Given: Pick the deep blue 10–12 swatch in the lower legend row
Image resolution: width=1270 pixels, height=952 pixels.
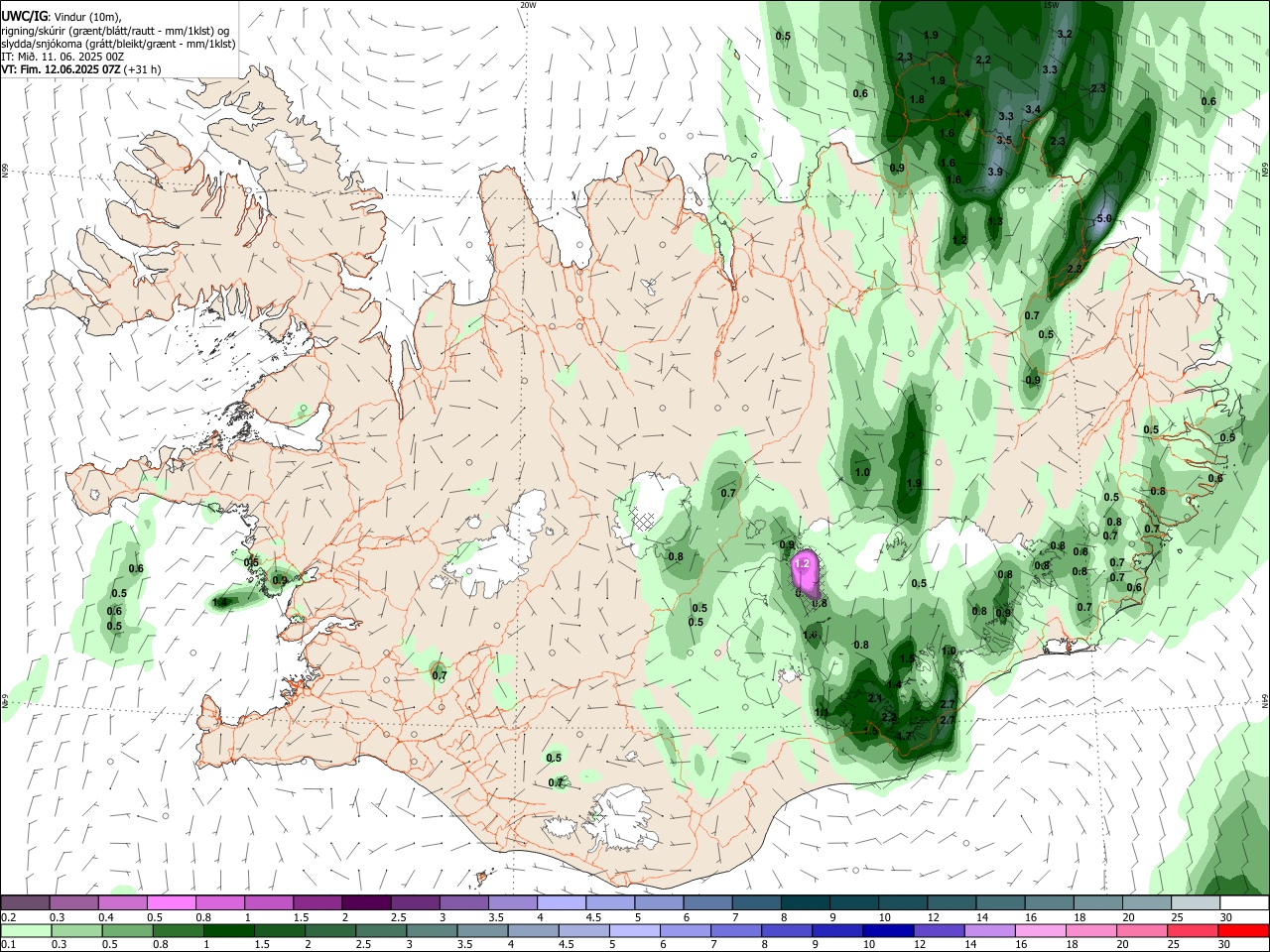Looking at the screenshot, I should 887,931.
